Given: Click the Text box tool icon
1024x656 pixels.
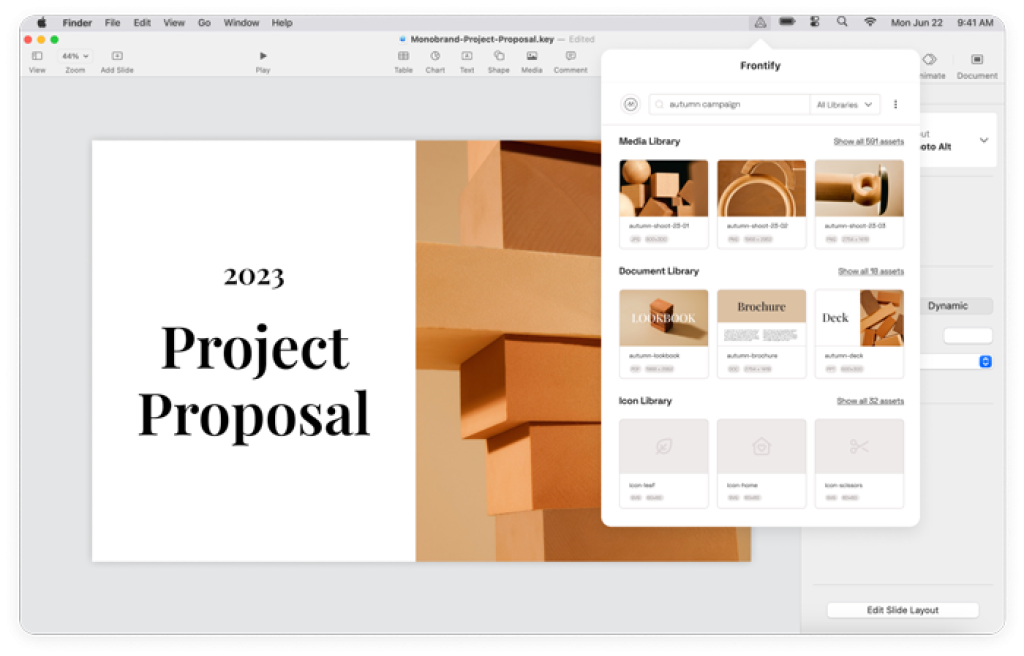Looking at the screenshot, I should pyautogui.click(x=467, y=57).
